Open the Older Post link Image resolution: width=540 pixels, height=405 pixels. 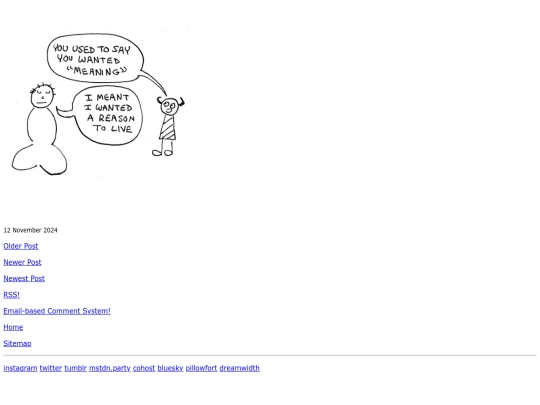click(x=21, y=246)
